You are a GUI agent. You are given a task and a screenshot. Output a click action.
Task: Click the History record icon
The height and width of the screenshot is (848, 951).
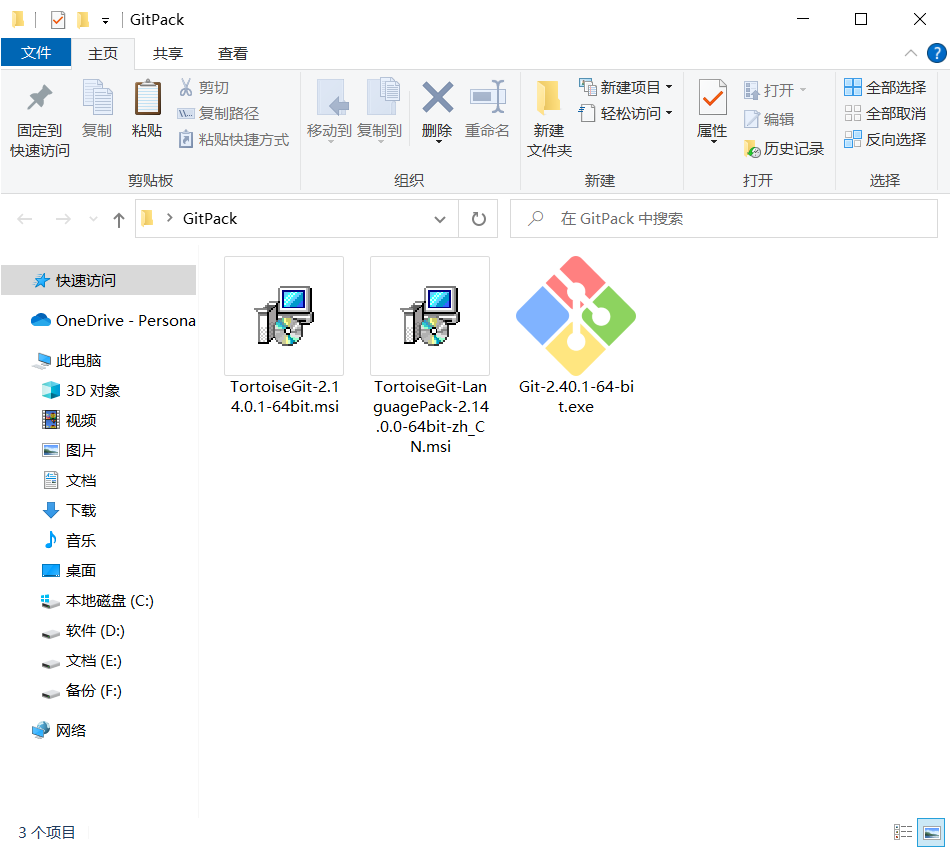[783, 149]
